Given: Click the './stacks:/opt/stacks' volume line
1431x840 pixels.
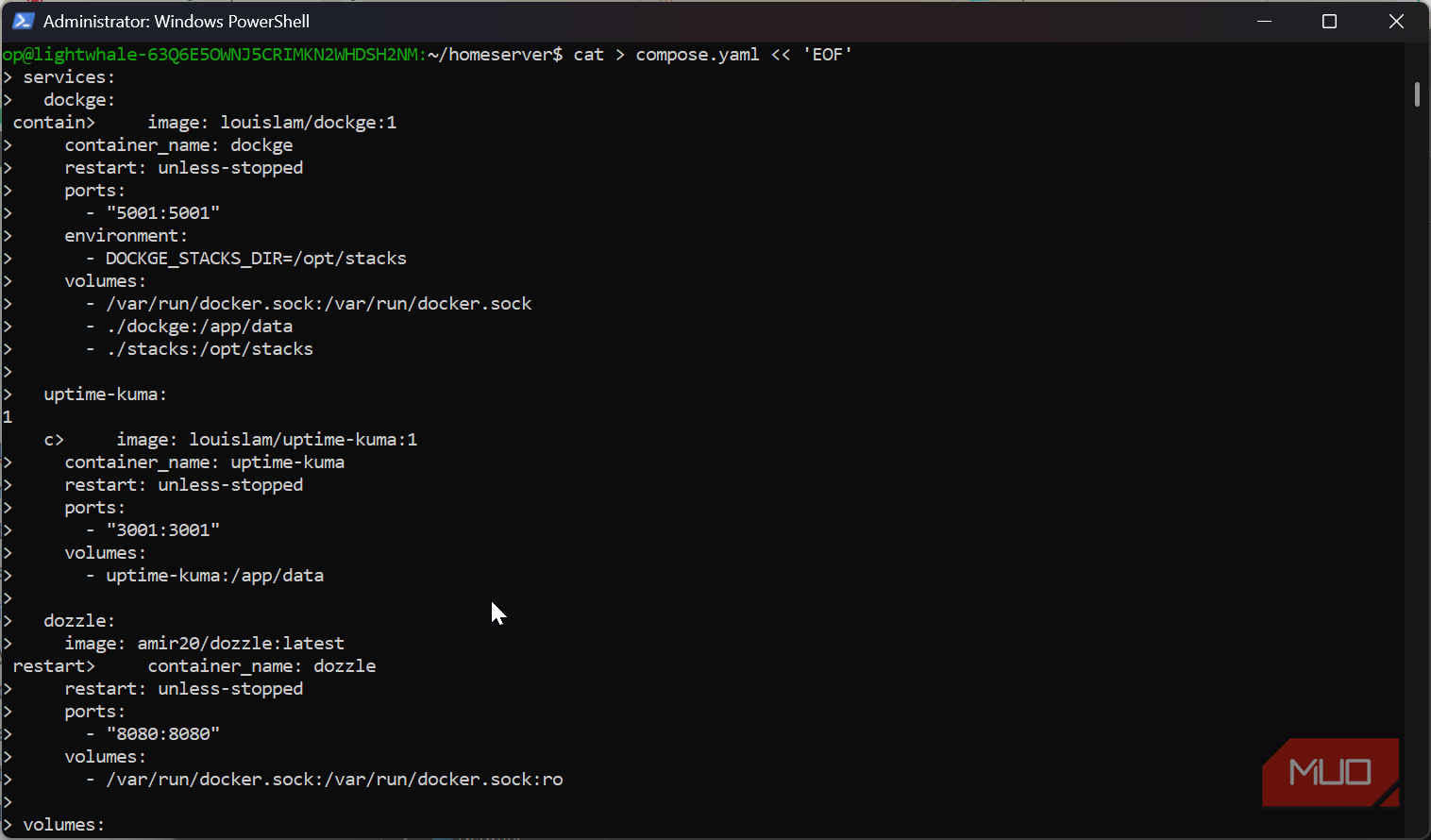Looking at the screenshot, I should [210, 349].
